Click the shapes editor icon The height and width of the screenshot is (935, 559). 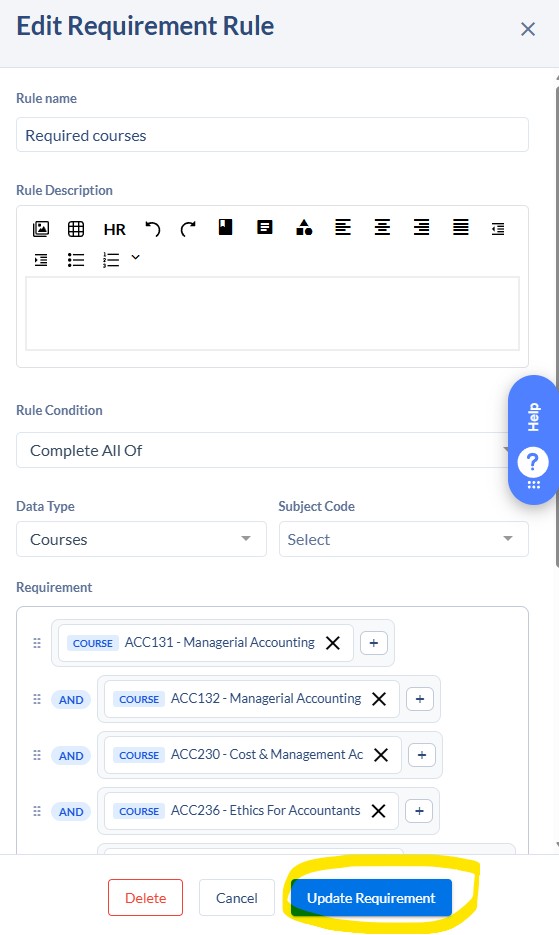point(304,227)
